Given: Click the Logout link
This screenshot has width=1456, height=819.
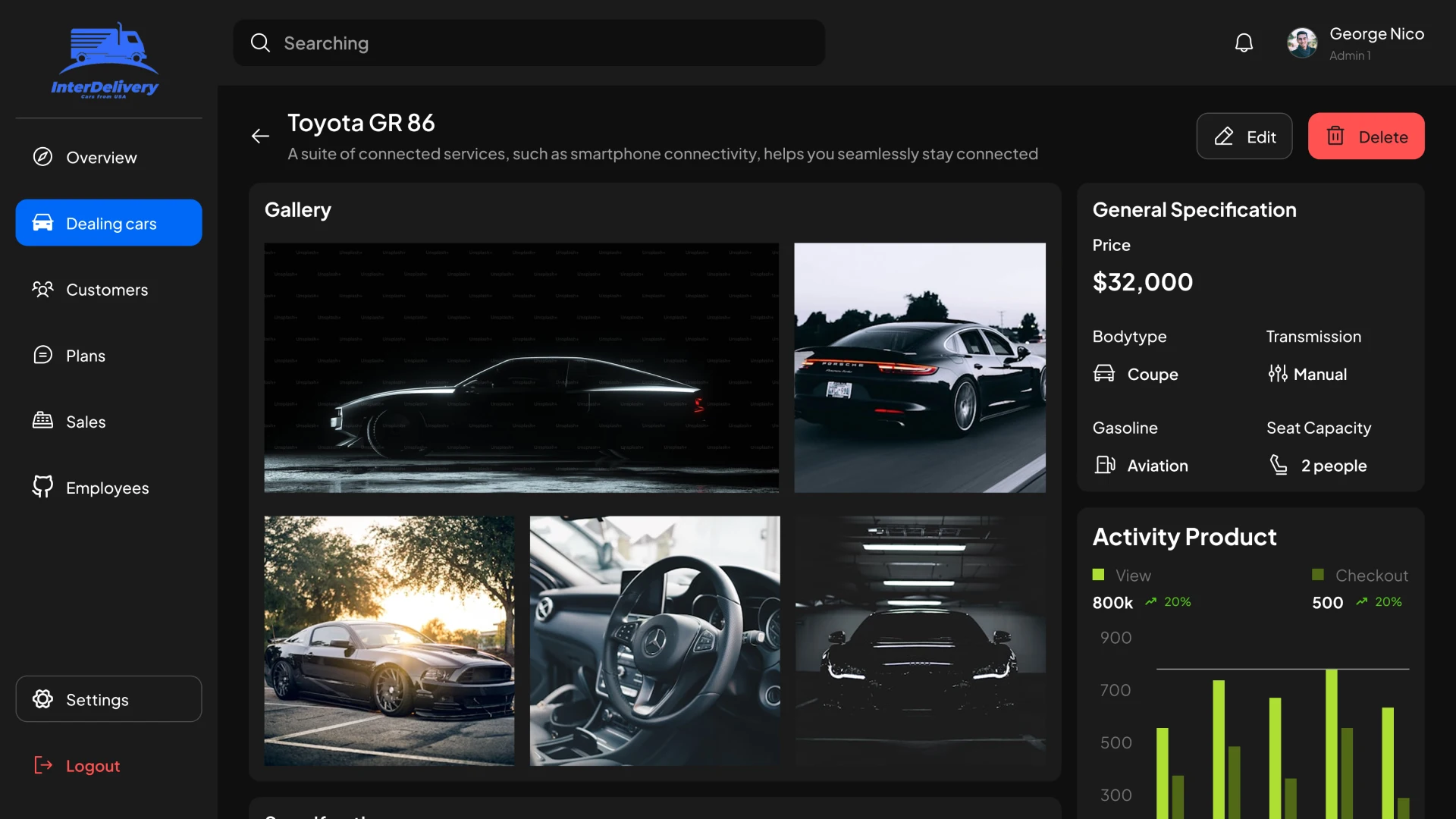Looking at the screenshot, I should pyautogui.click(x=92, y=765).
